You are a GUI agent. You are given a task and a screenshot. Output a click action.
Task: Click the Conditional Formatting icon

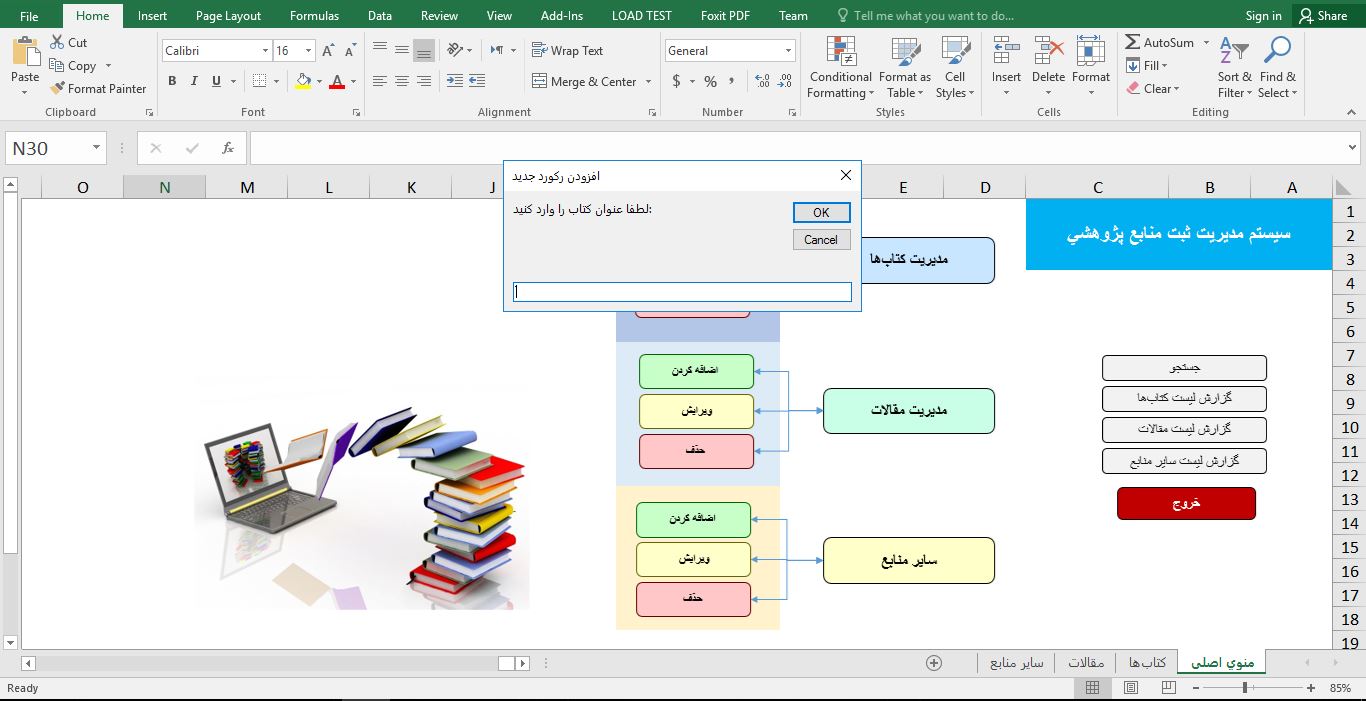point(841,52)
